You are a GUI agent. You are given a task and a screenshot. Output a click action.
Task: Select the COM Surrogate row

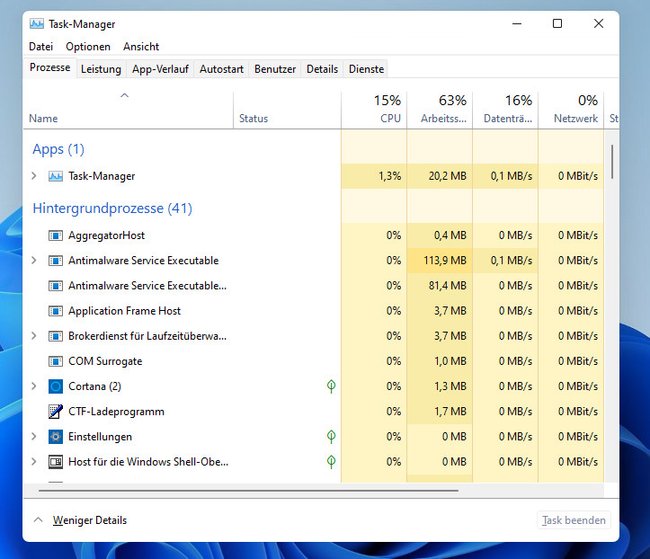click(x=313, y=361)
